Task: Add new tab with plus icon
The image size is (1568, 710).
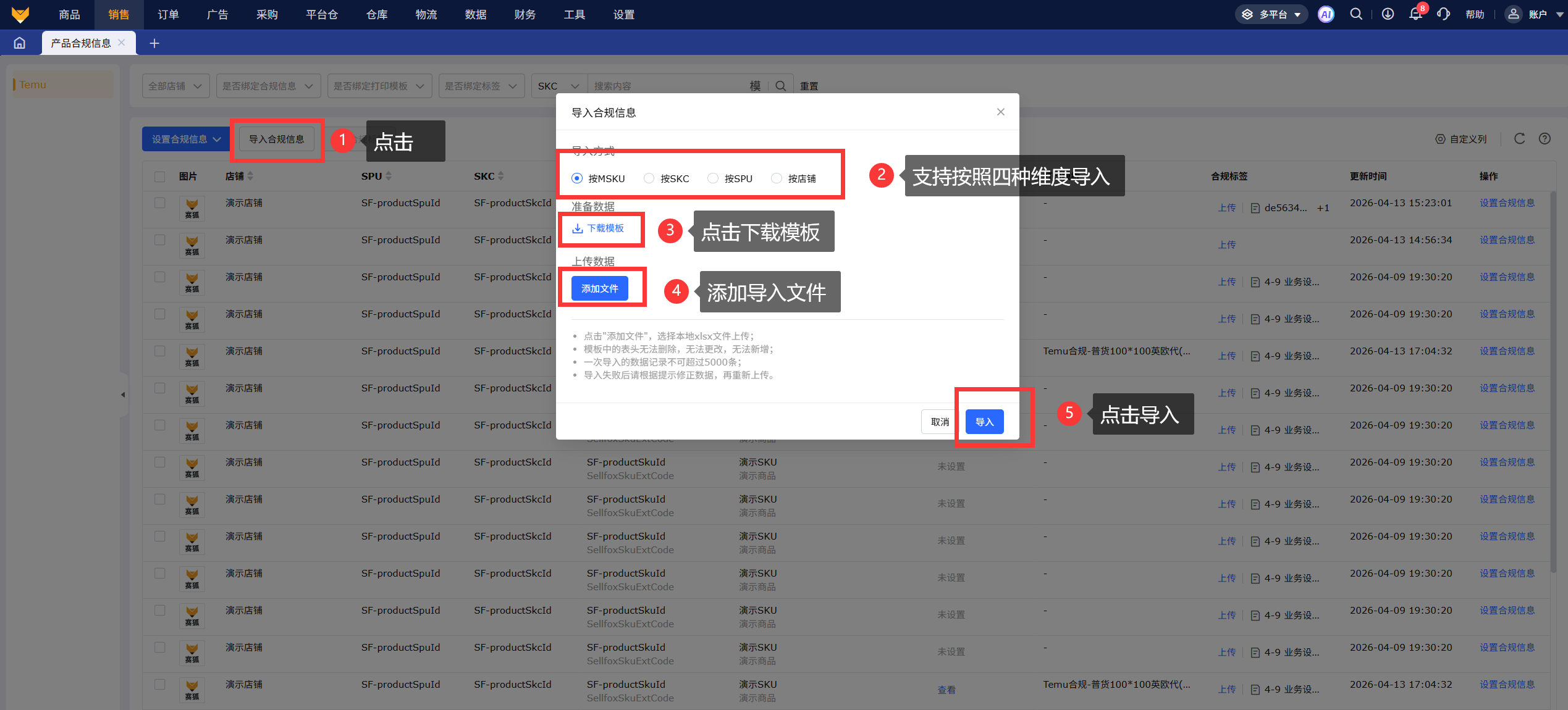Action: tap(154, 43)
